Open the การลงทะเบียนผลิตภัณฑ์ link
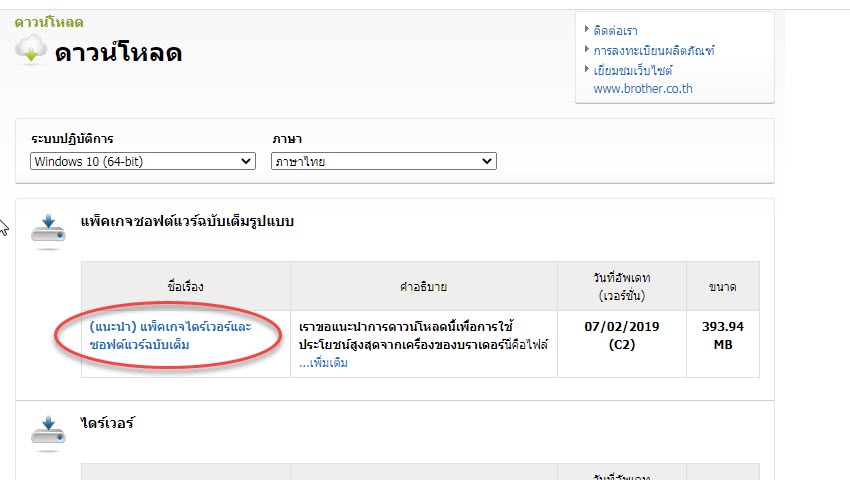The width and height of the screenshot is (850, 480). 654,50
